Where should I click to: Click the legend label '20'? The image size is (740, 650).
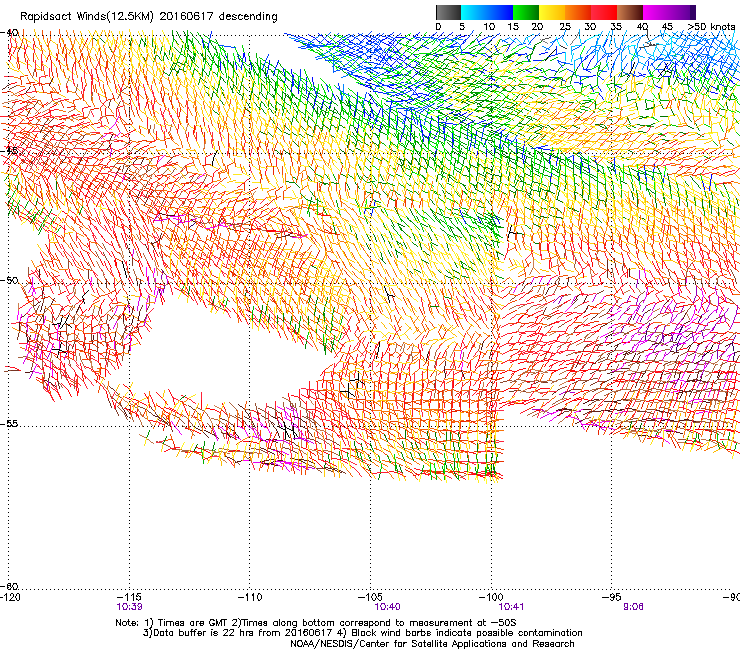[538, 27]
